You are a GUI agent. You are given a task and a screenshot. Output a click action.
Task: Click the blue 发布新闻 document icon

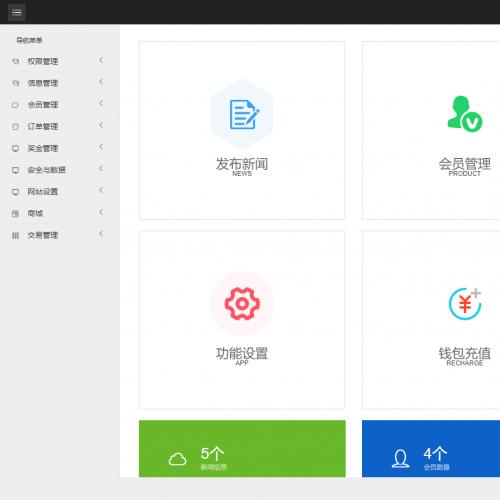click(x=244, y=114)
